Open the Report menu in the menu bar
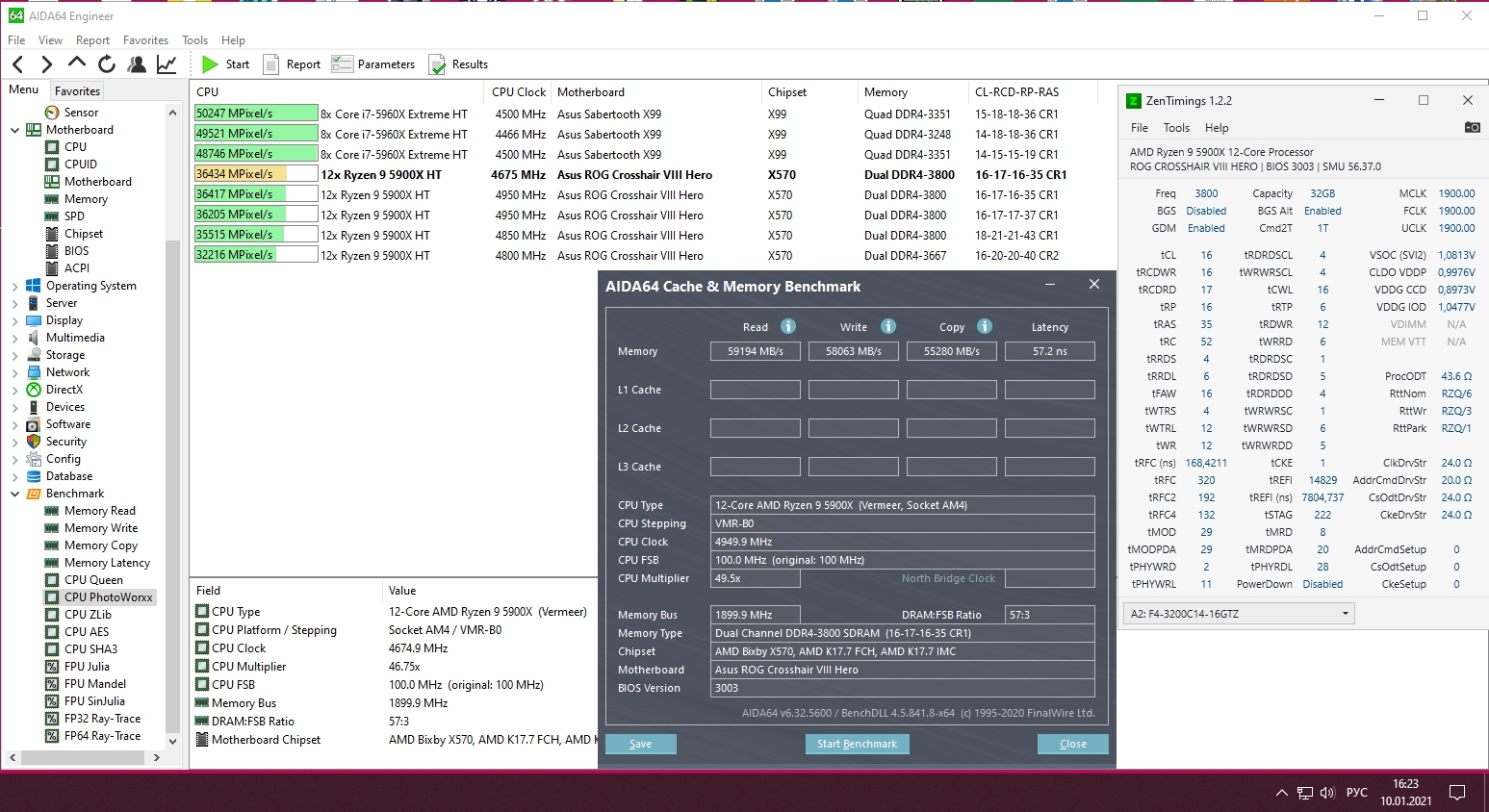This screenshot has height=812, width=1489. coord(92,40)
